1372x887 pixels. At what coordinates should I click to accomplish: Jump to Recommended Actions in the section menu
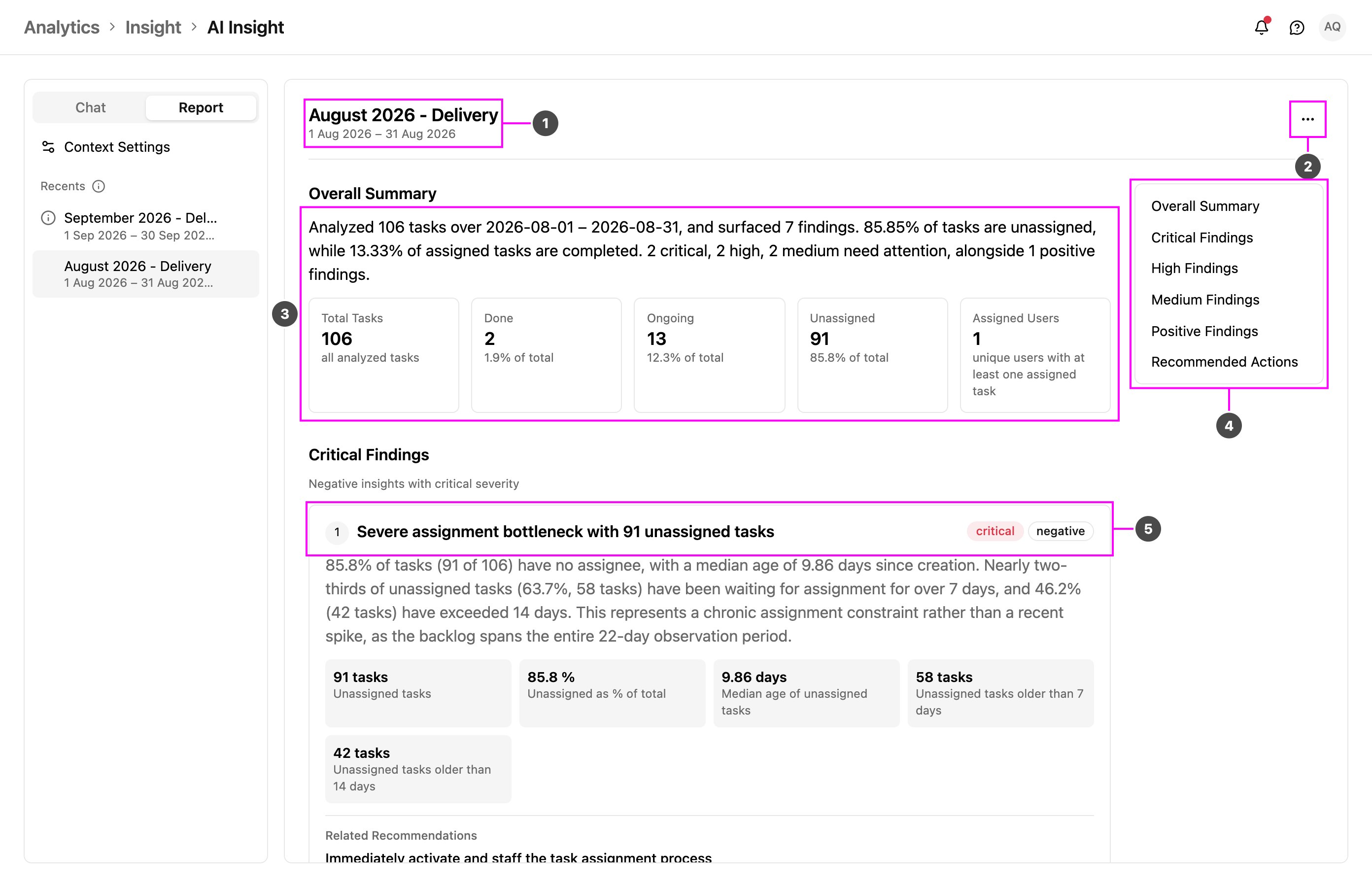(1224, 362)
